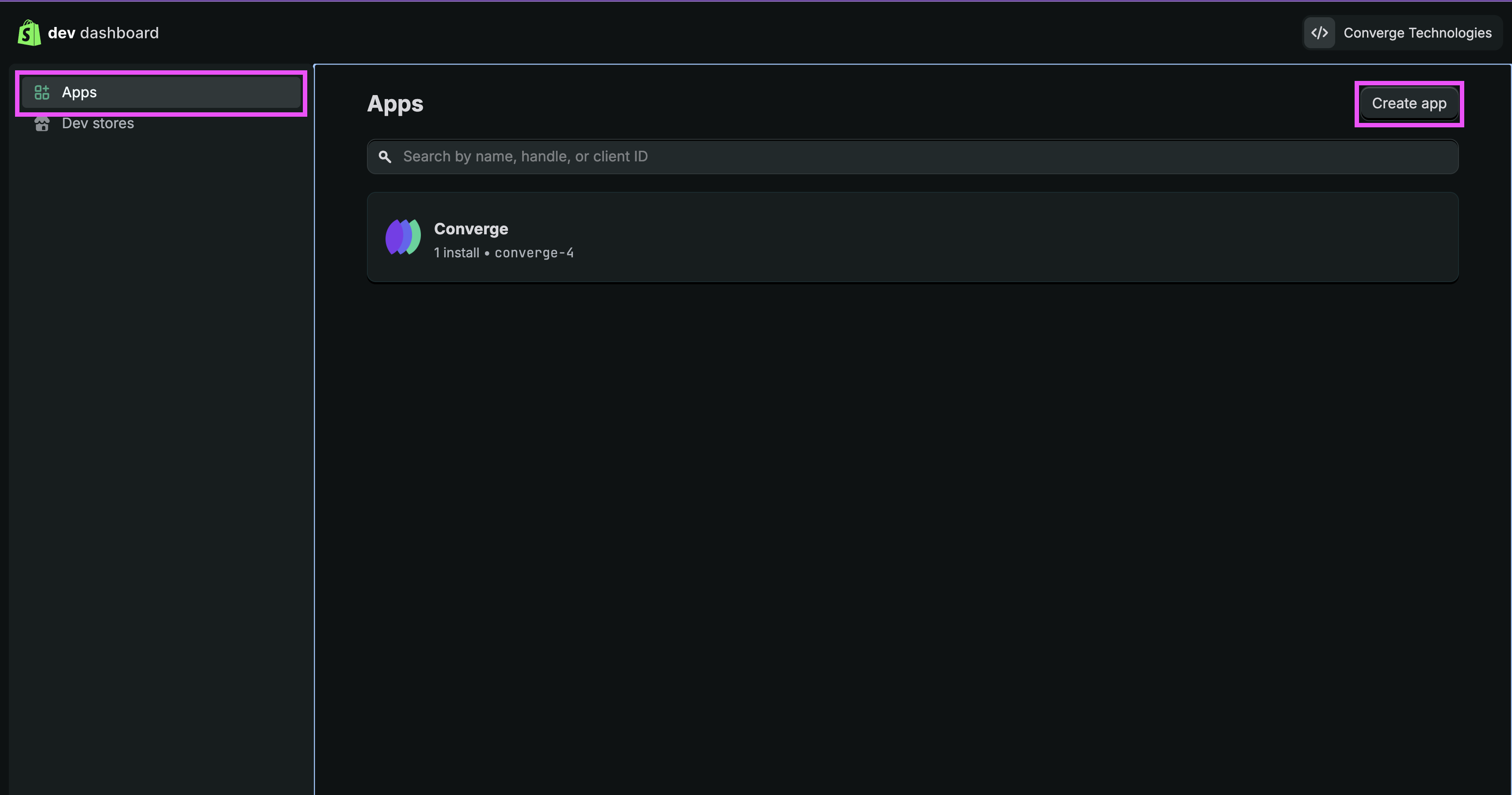Click the Shopify bag logo

click(x=29, y=32)
